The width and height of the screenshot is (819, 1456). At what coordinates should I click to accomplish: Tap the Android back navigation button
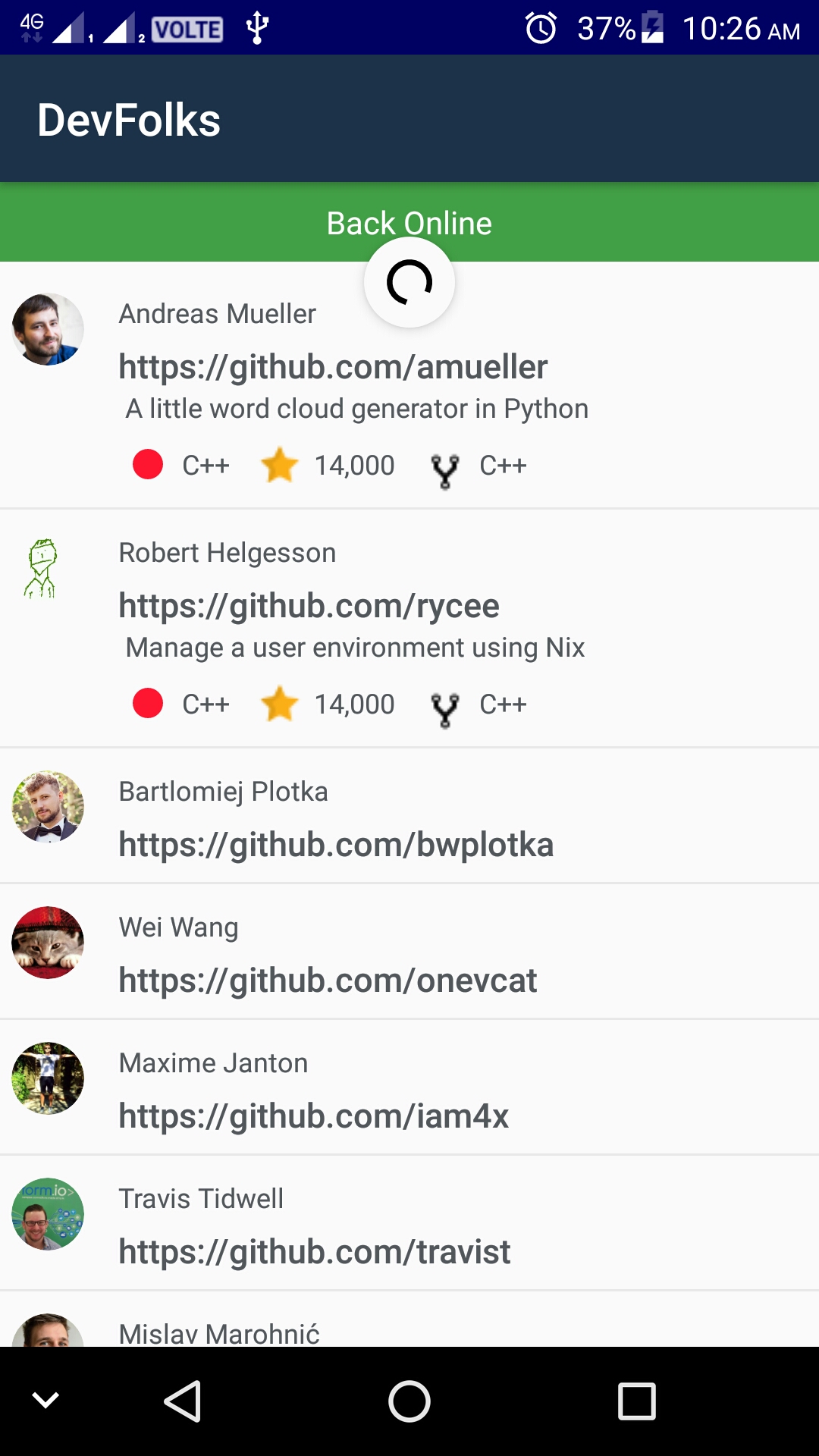point(183,1401)
